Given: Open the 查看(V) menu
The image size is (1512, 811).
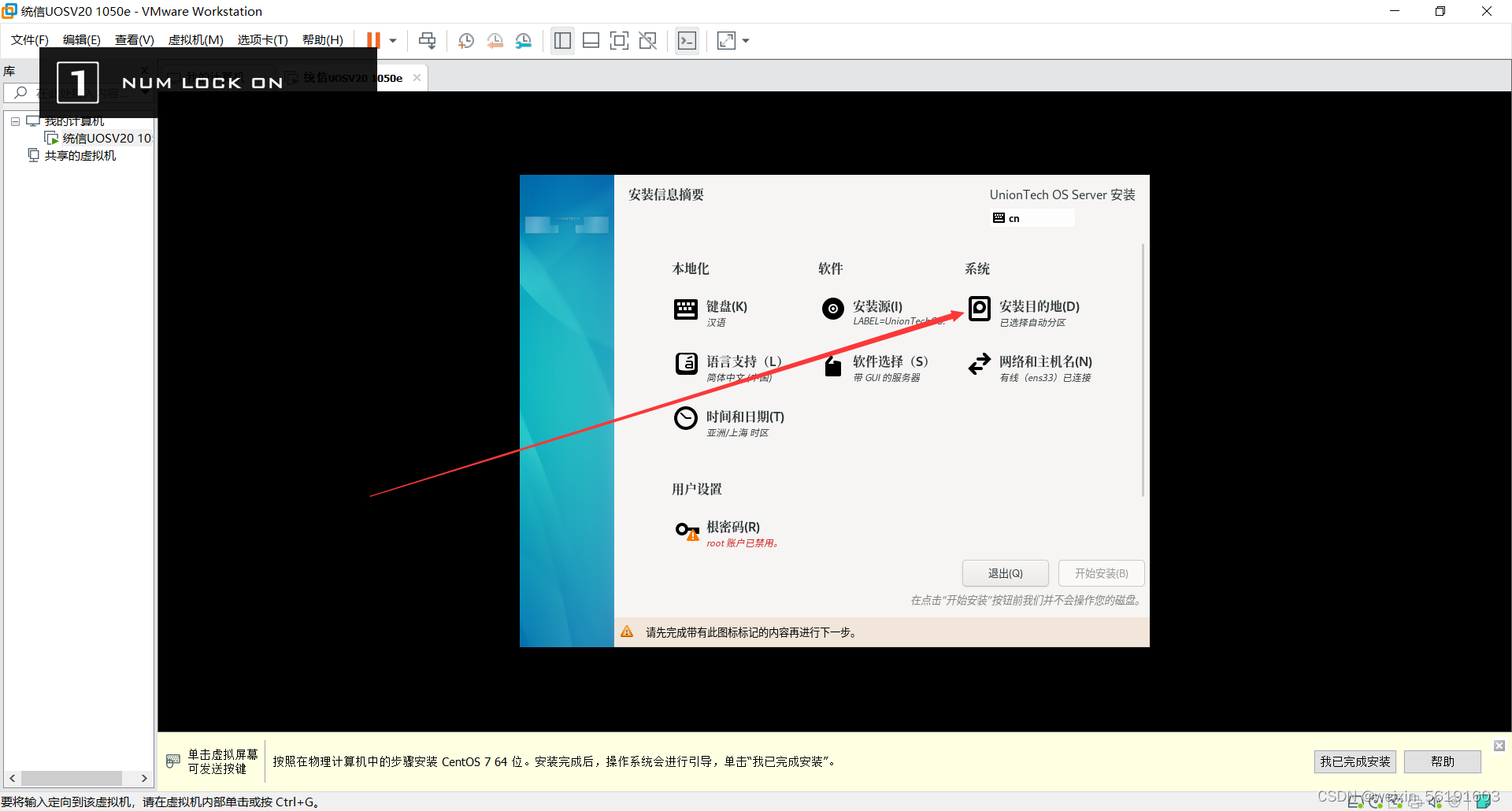Looking at the screenshot, I should coord(135,40).
